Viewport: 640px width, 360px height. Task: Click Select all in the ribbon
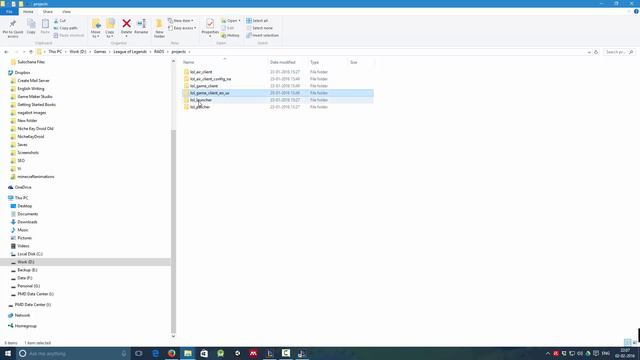point(257,21)
